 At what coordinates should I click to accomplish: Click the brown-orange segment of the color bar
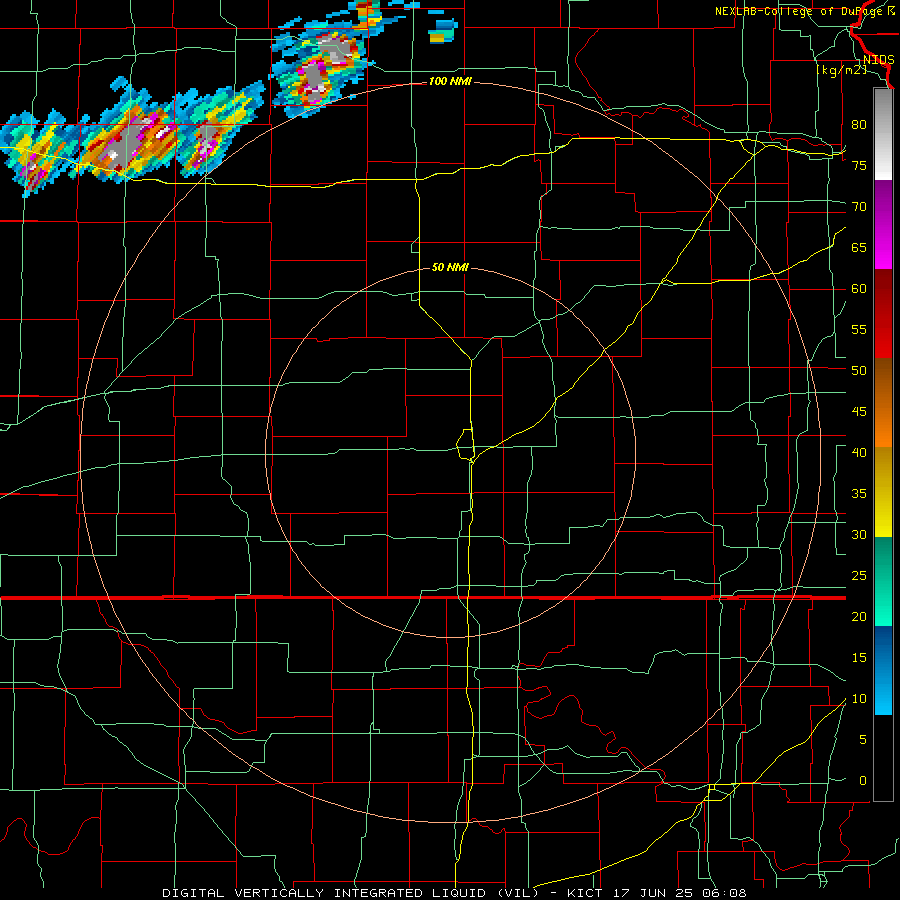[883, 403]
